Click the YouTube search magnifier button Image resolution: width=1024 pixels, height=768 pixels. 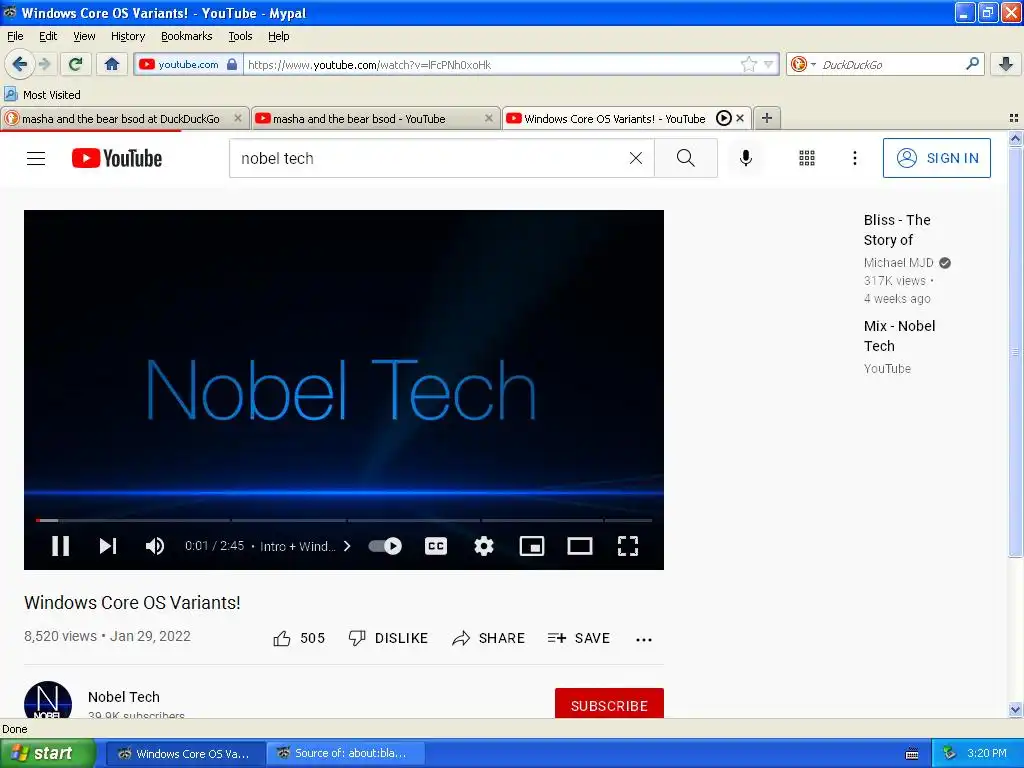686,158
